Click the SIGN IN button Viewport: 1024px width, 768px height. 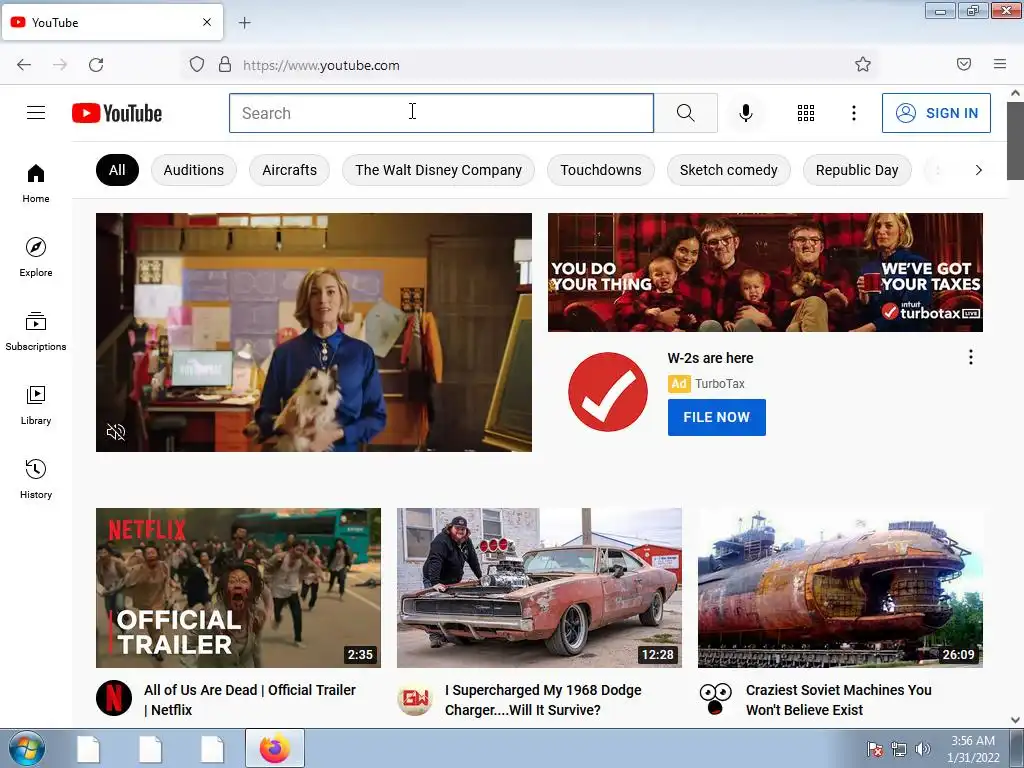click(936, 113)
